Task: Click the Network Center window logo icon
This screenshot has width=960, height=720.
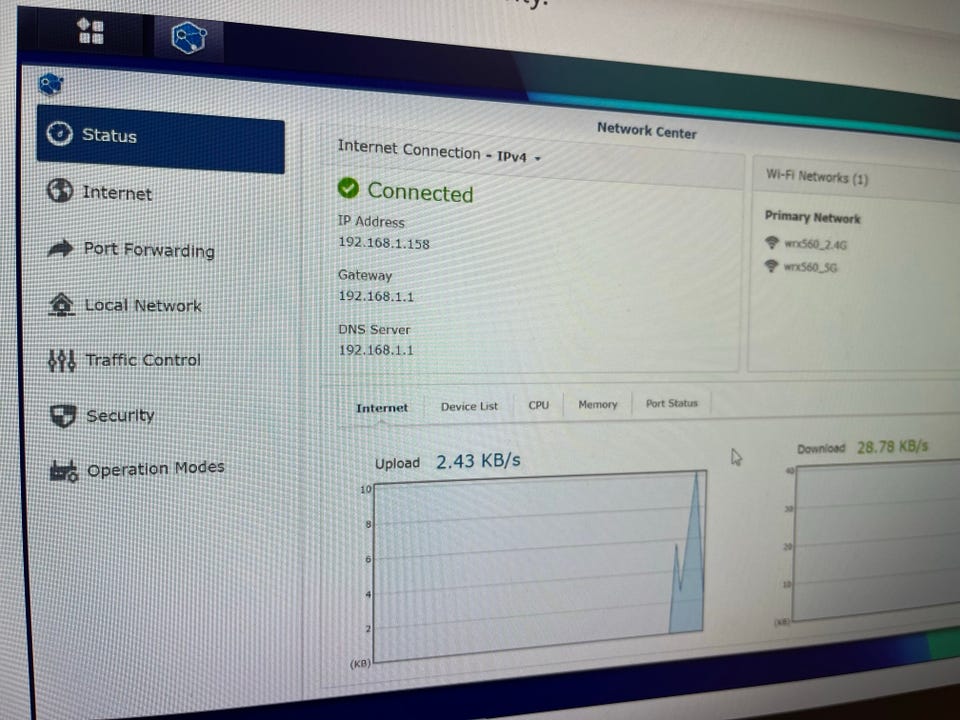Action: (50, 84)
